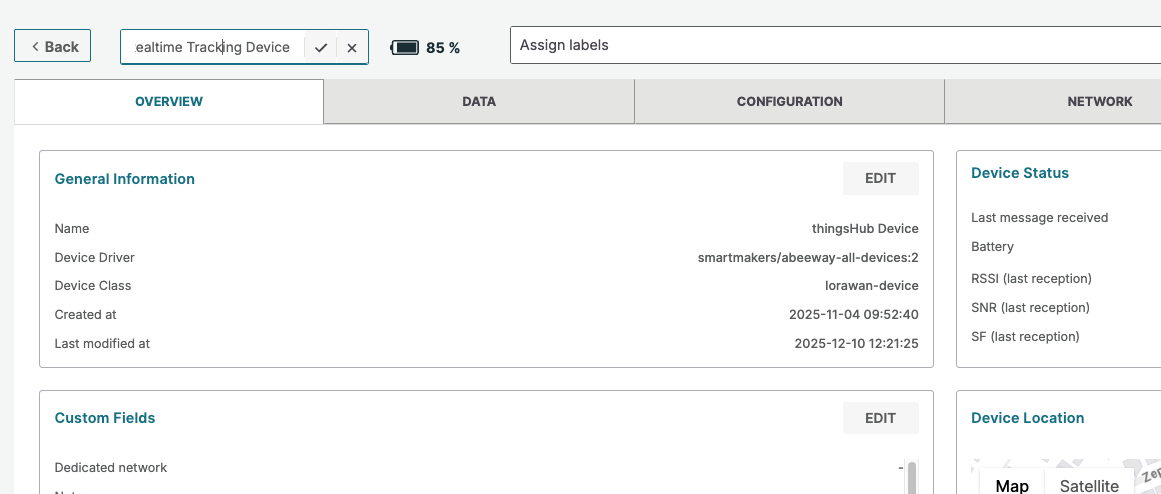Cancel name editing with X icon
Screen dimensions: 1161x494
coord(352,47)
